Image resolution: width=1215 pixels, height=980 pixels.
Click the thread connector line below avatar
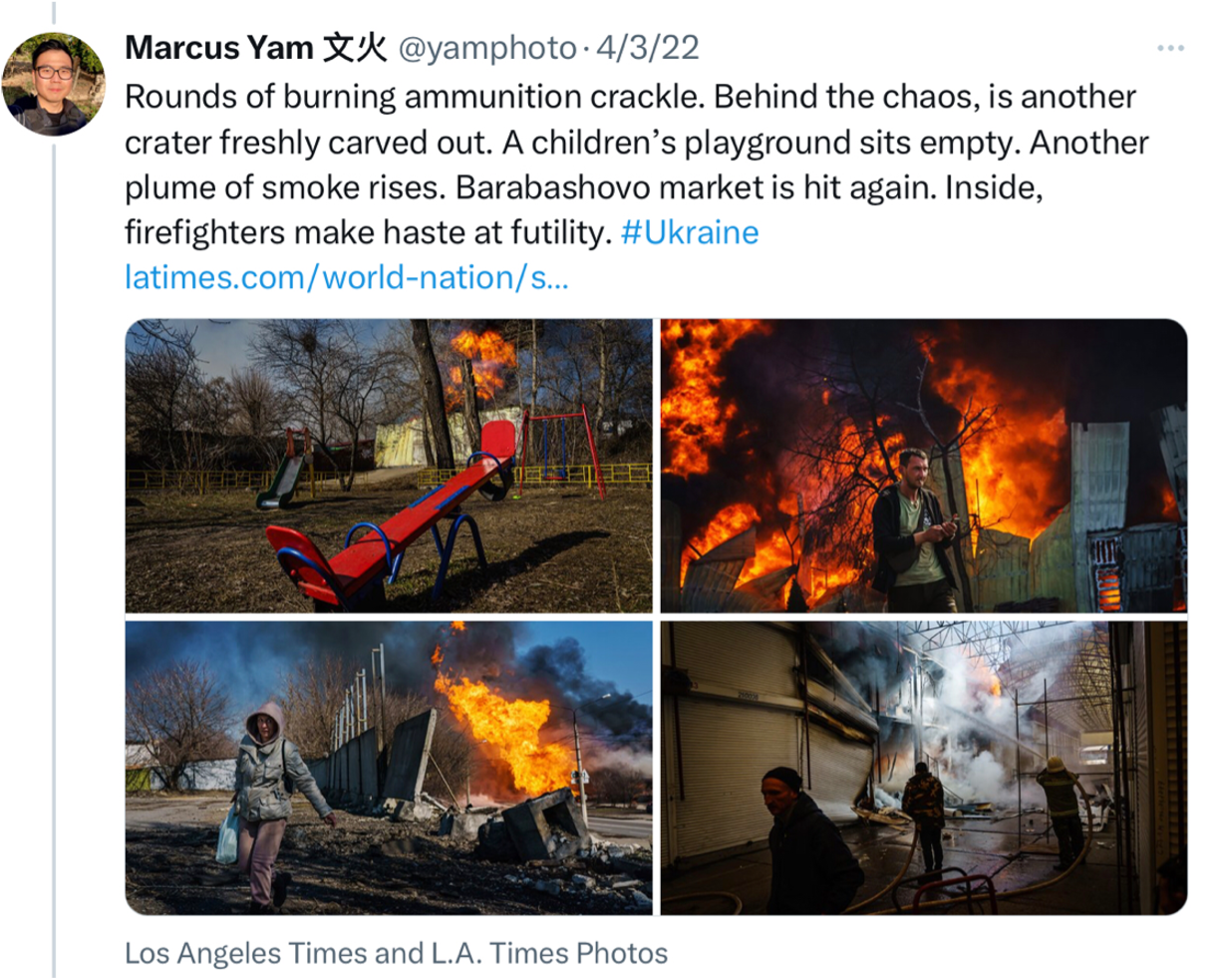(x=54, y=558)
